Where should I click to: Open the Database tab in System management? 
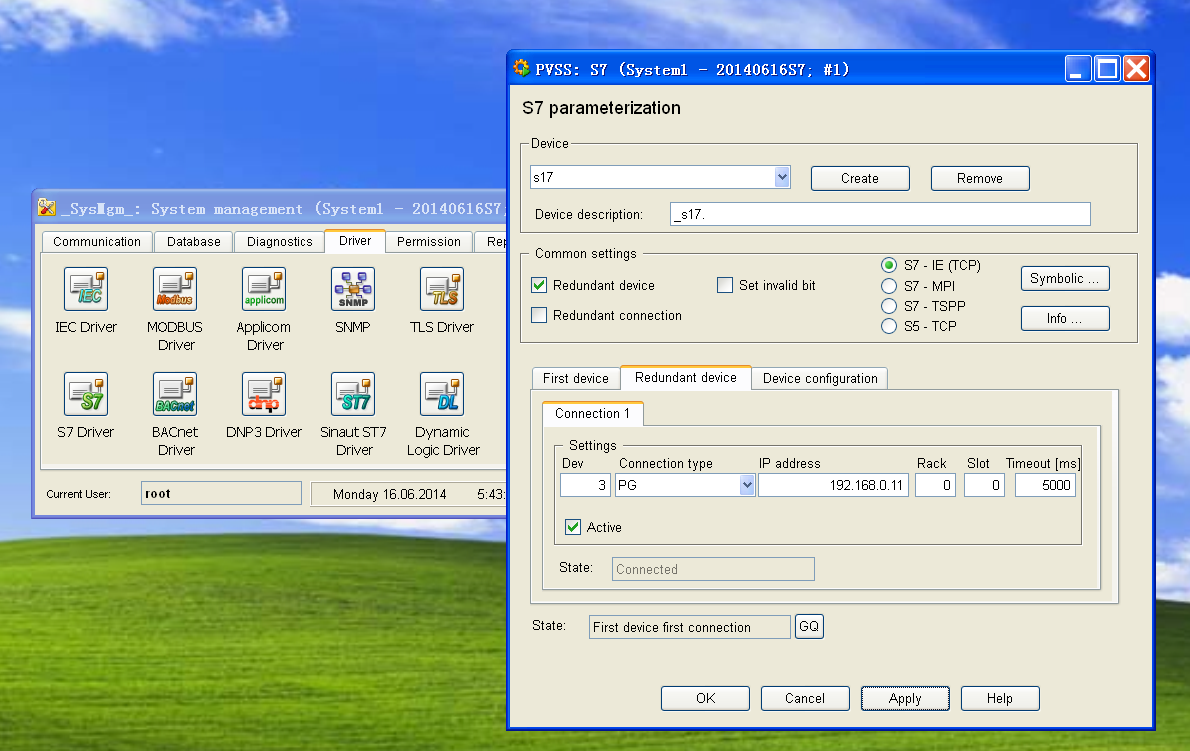[194, 241]
